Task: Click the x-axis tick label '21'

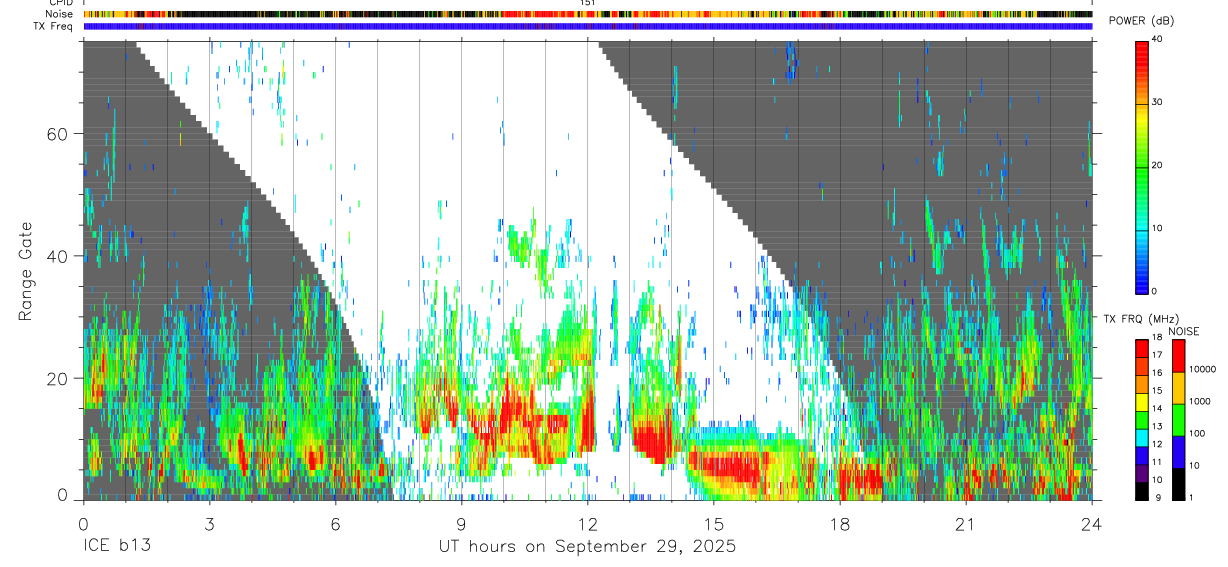Action: coord(966,524)
